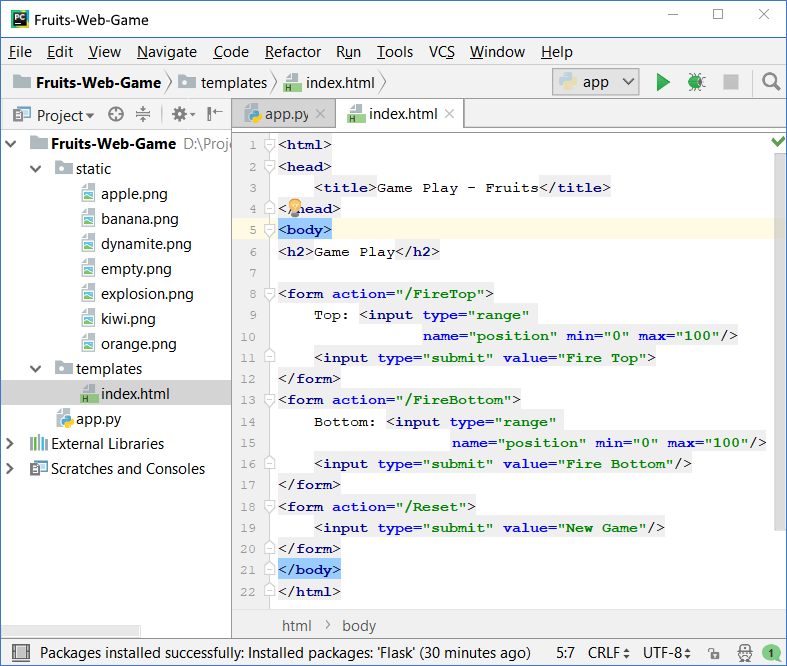This screenshot has height=666, width=787.
Task: Open Search Everywhere magnifier icon
Action: click(x=771, y=82)
